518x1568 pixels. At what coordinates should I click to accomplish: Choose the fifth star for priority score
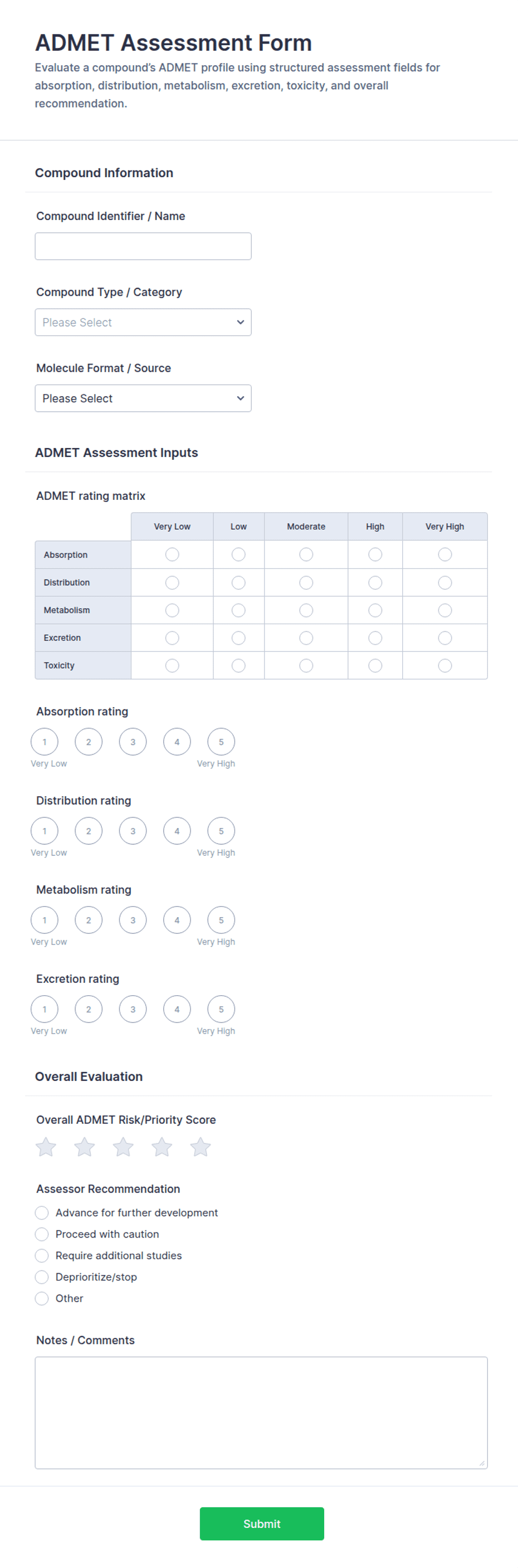(x=201, y=1147)
